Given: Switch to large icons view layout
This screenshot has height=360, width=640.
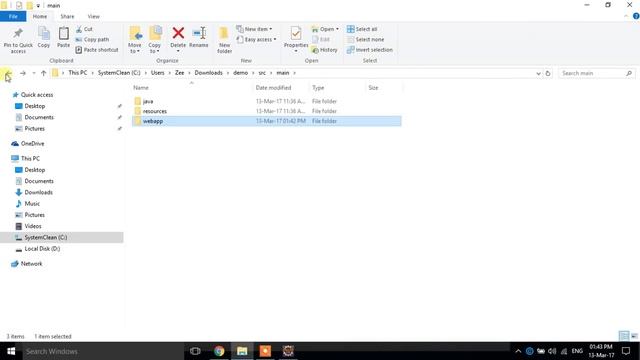Looking at the screenshot, I should [634, 336].
